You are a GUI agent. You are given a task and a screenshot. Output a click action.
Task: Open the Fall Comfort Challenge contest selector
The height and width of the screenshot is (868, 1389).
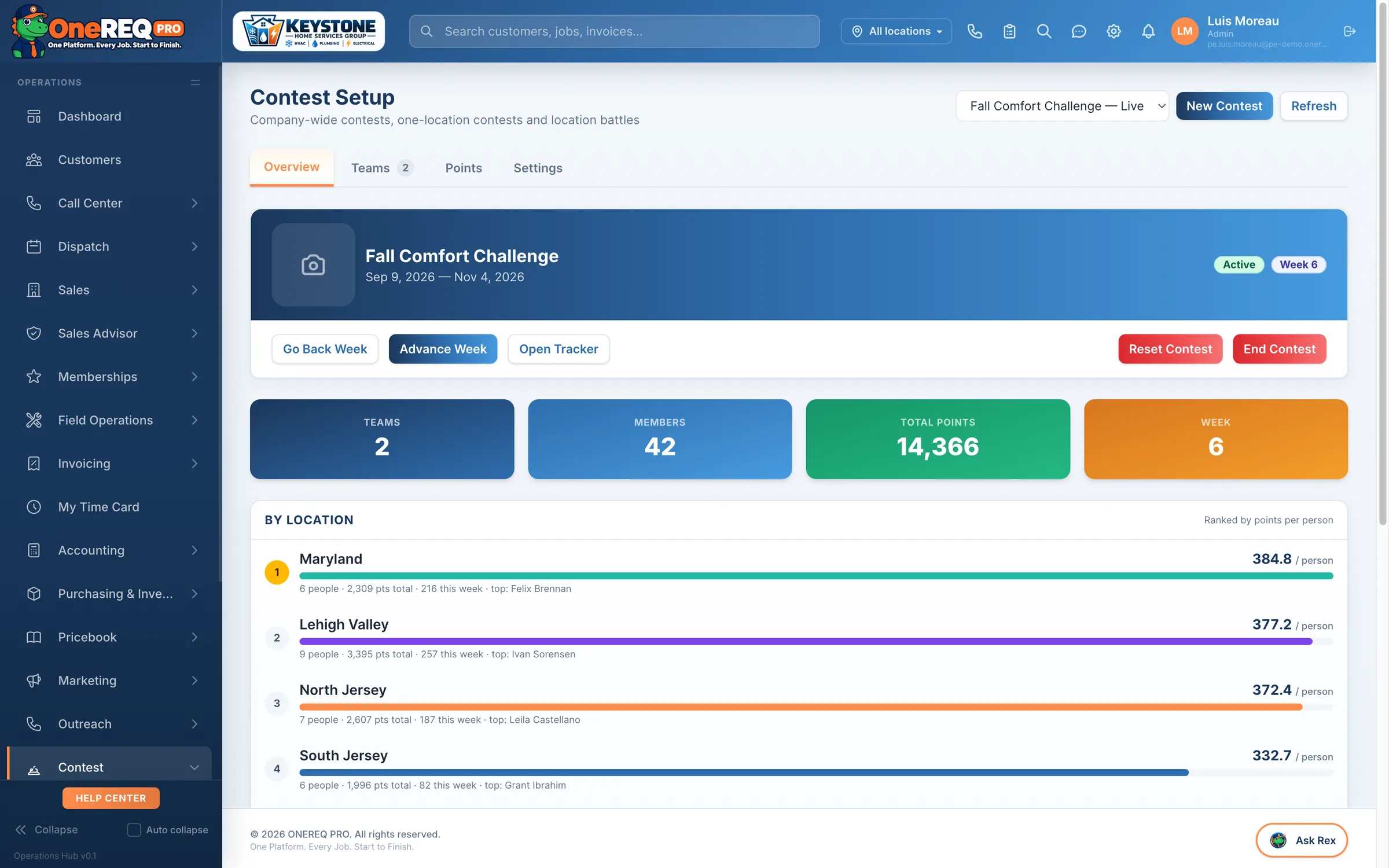tap(1062, 106)
